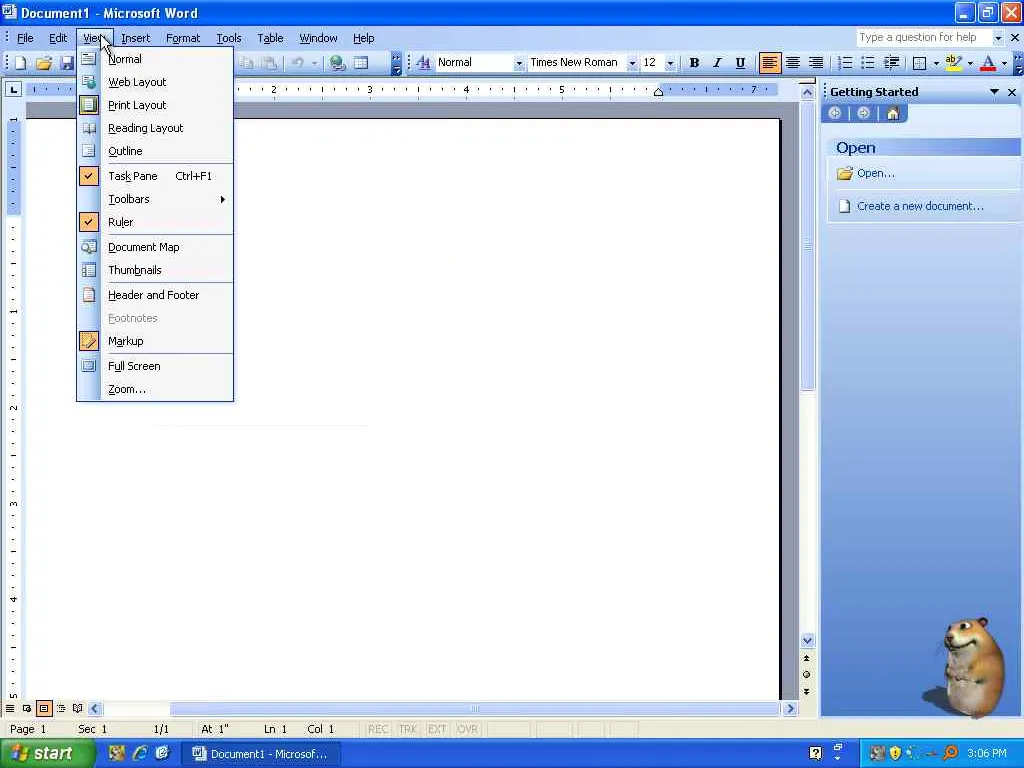Toggle TRK track changes indicator
Screen dimensions: 1024x768
click(x=408, y=729)
